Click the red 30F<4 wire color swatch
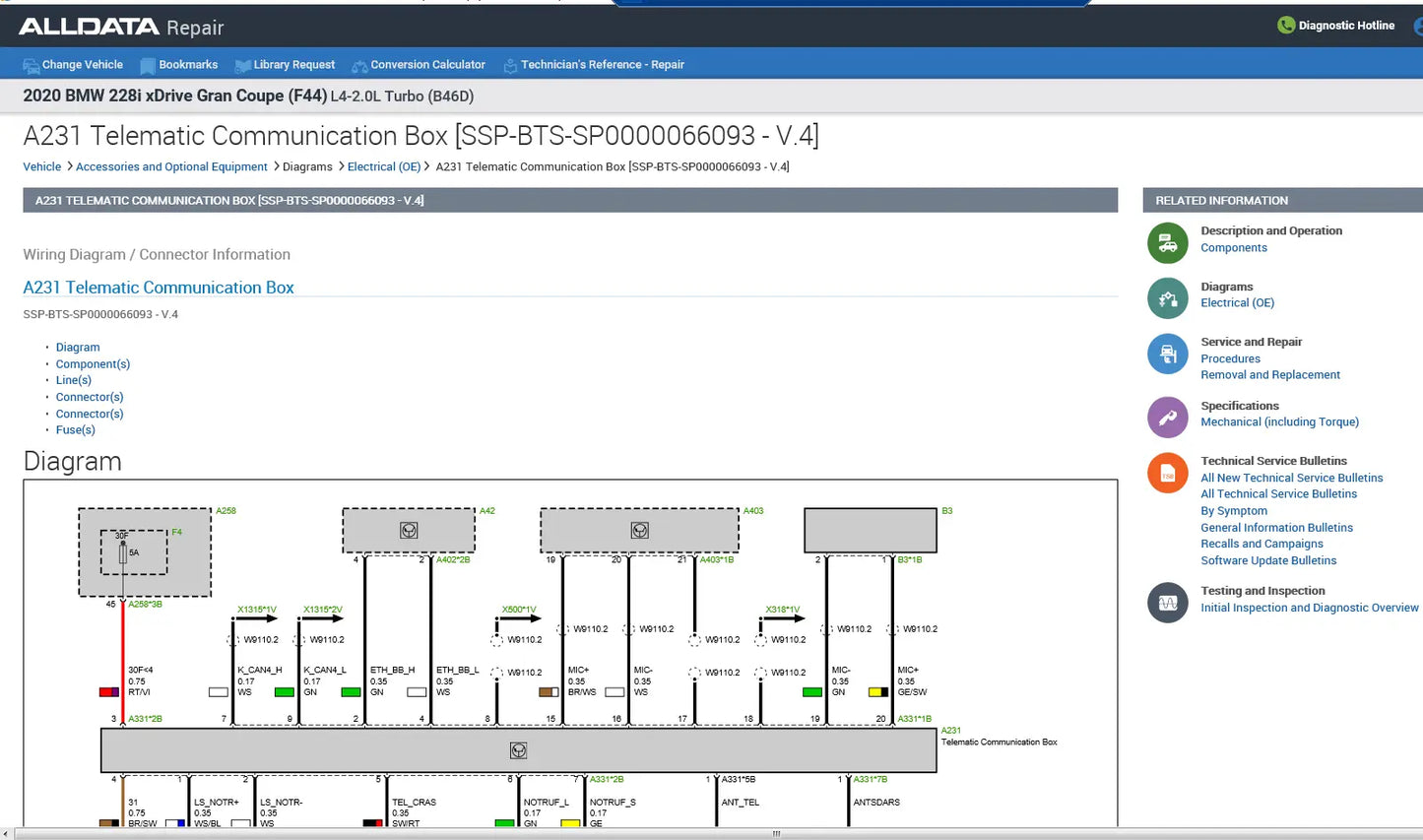Viewport: 1423px width, 840px height. [x=108, y=692]
